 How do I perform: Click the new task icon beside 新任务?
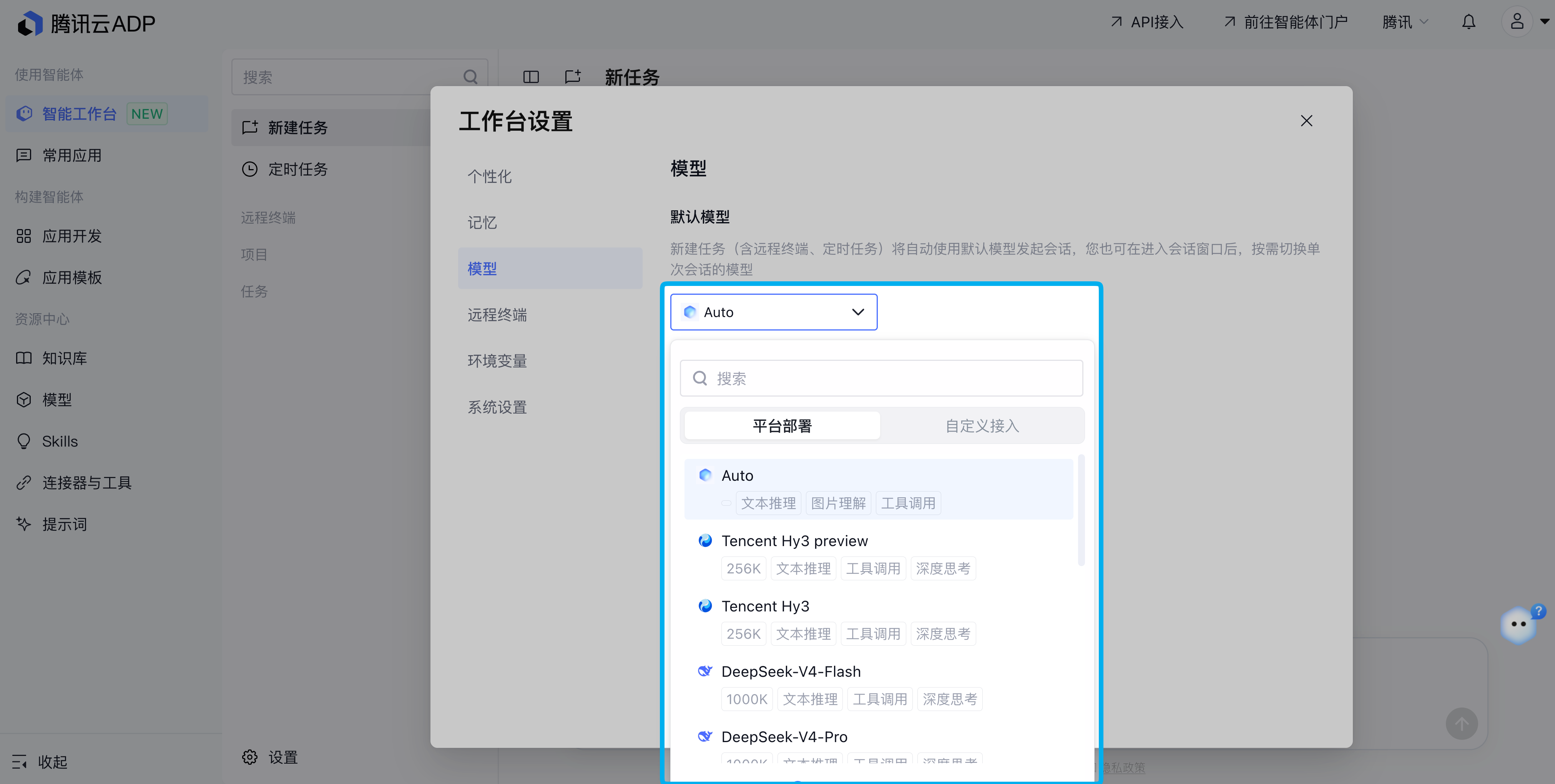(572, 76)
